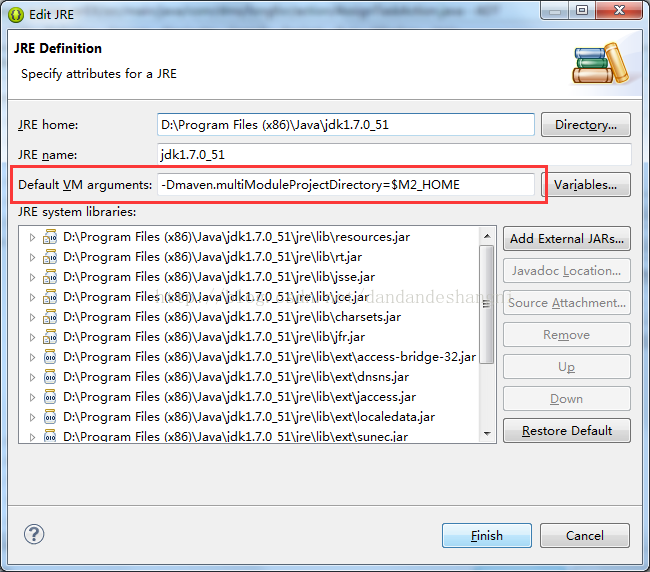Expand the jfr.jar library entry
Screen dimensions: 650x572
(x=32, y=337)
